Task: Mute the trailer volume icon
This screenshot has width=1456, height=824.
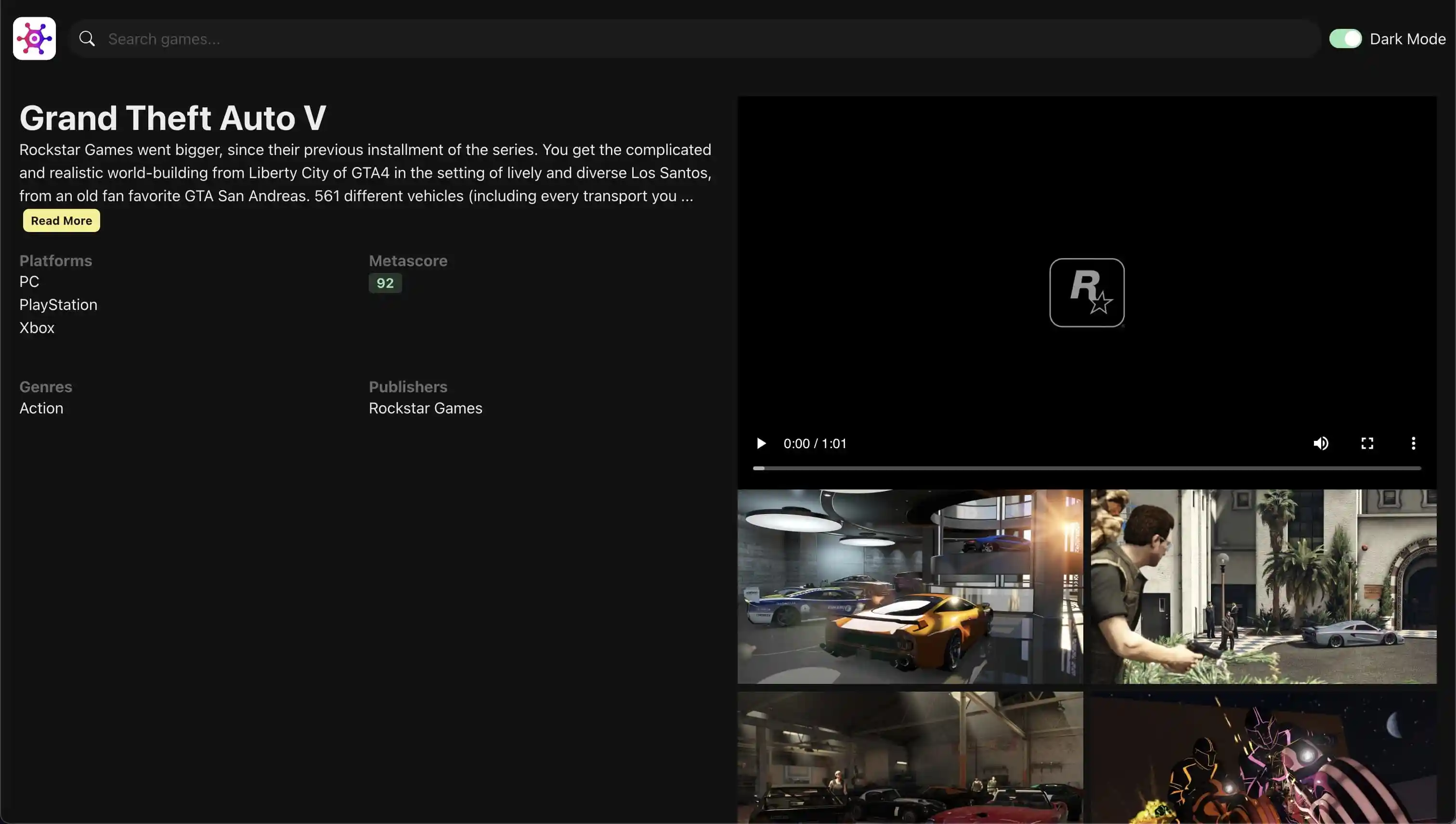Action: [x=1321, y=443]
